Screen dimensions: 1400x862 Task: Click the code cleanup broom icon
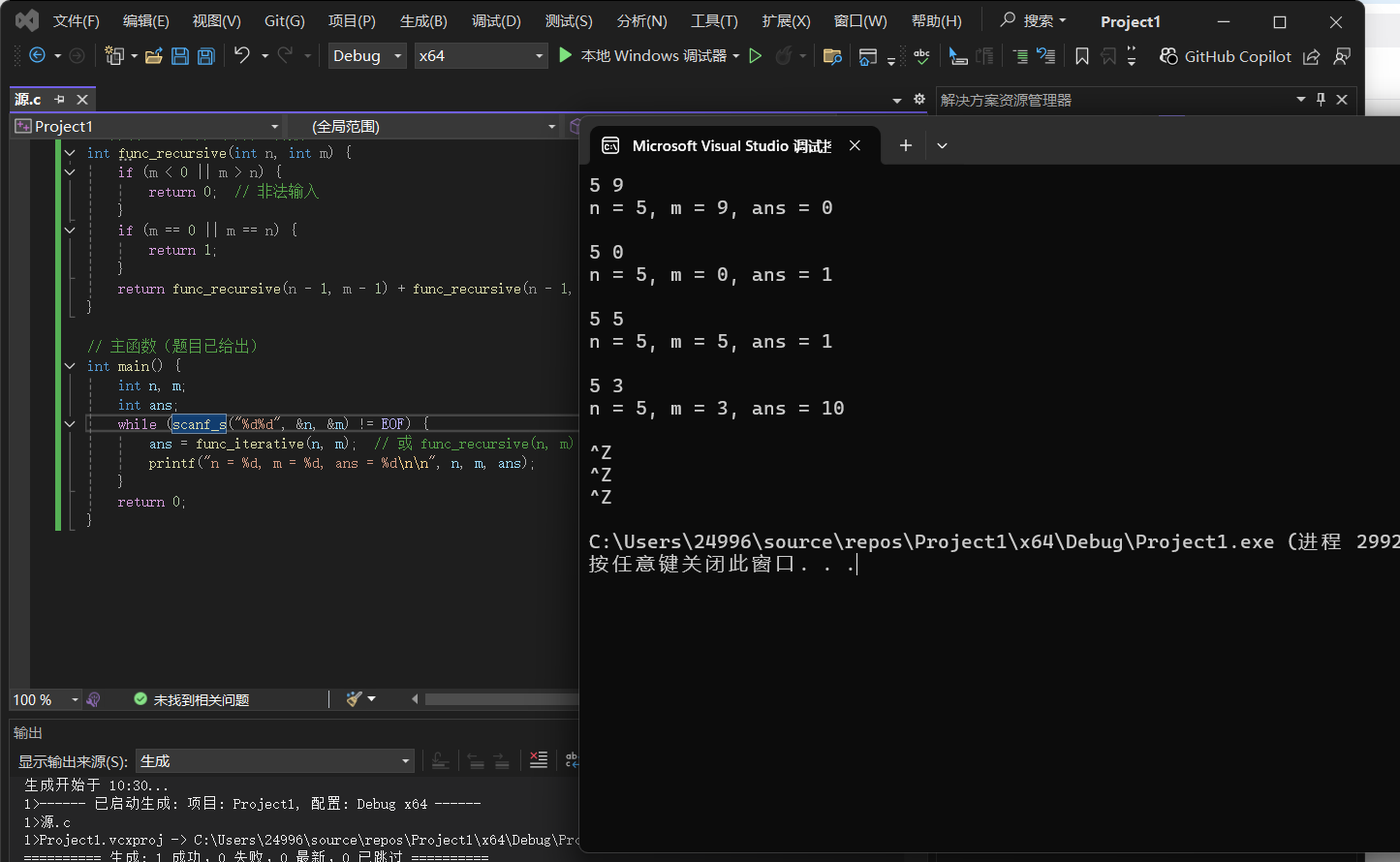pyautogui.click(x=354, y=699)
